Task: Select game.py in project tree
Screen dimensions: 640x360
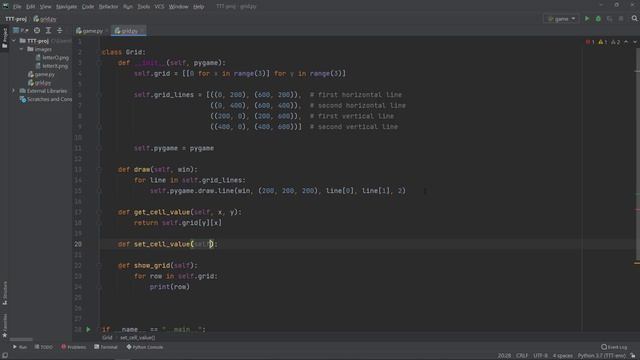Action: 41,74
